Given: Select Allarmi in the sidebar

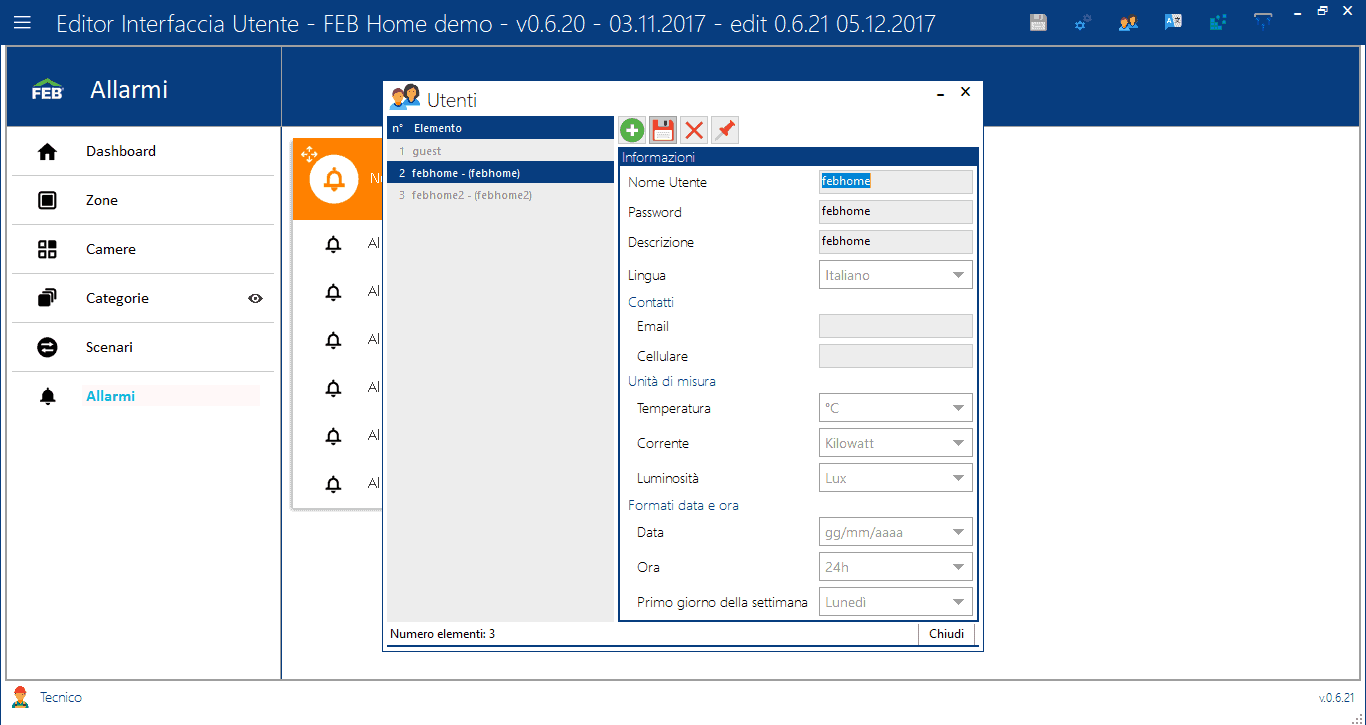Looking at the screenshot, I should point(143,397).
